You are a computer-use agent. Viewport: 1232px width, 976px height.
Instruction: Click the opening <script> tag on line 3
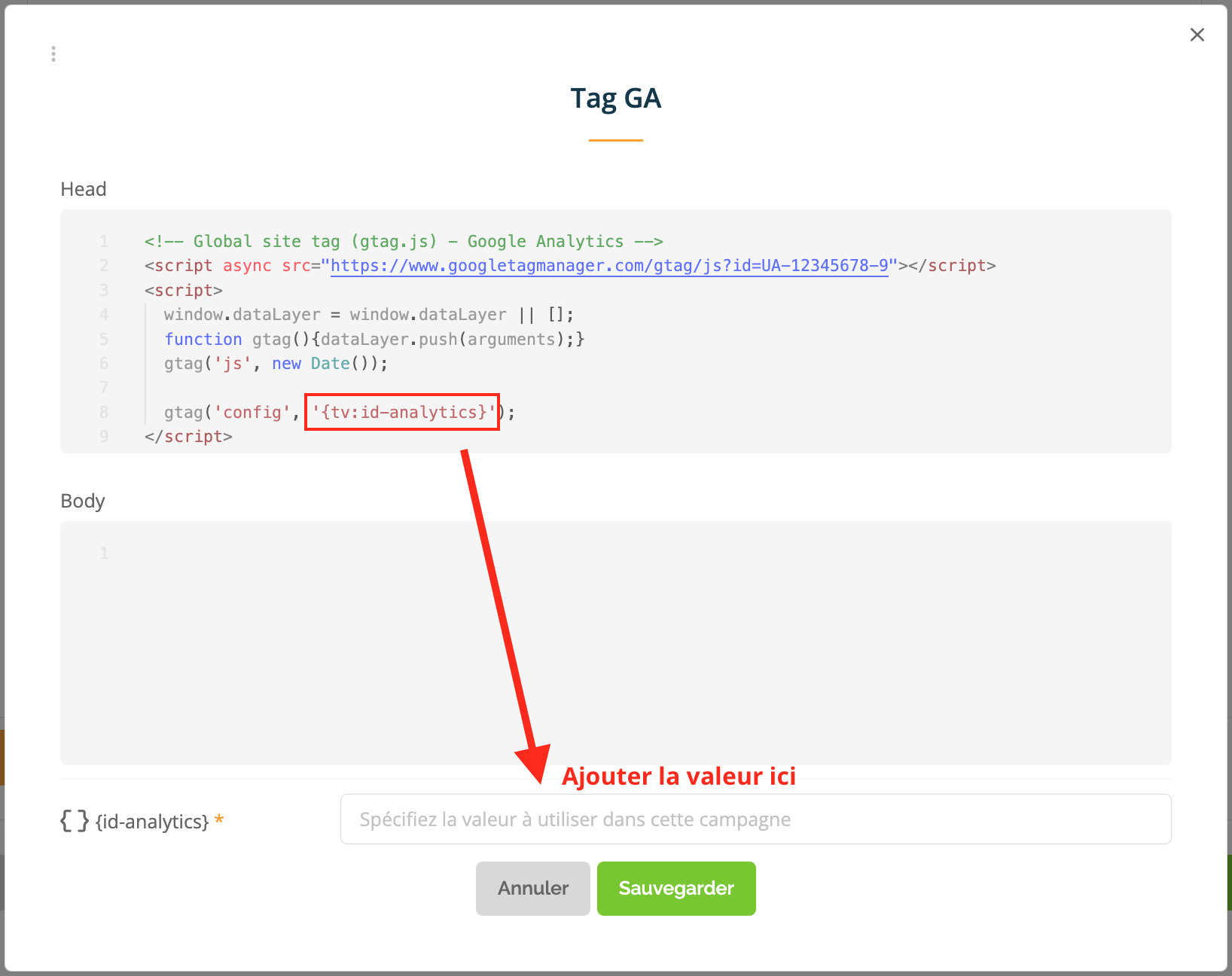[184, 291]
